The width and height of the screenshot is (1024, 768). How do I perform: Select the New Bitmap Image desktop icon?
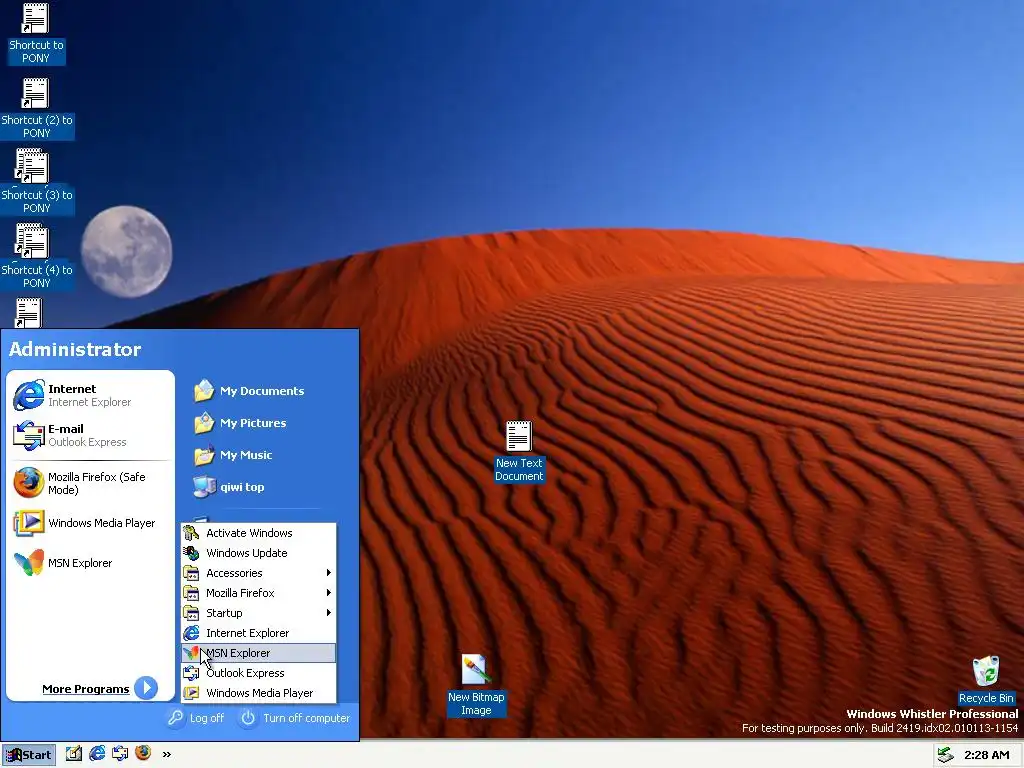click(476, 684)
